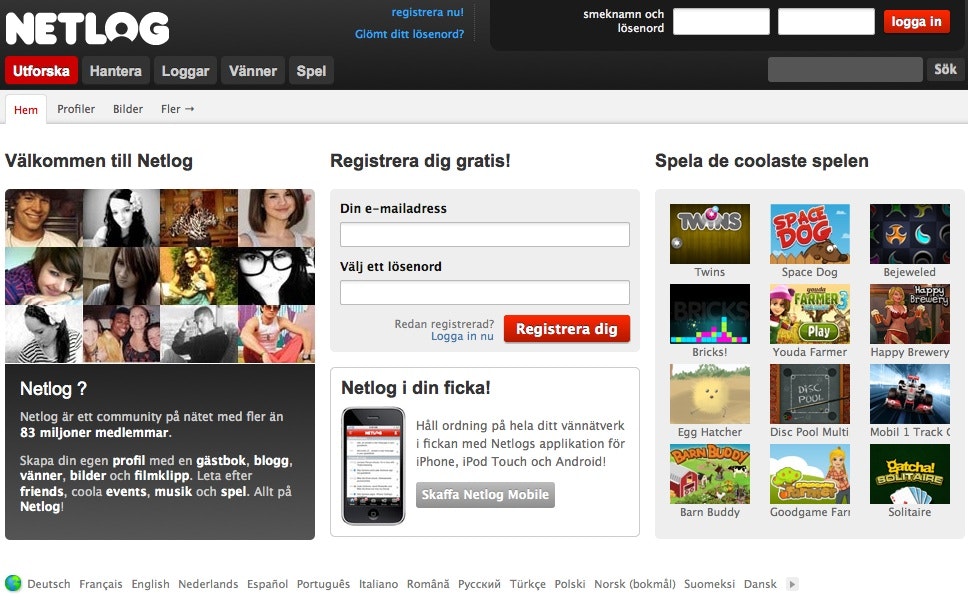Expand the Fler menu

(x=177, y=109)
